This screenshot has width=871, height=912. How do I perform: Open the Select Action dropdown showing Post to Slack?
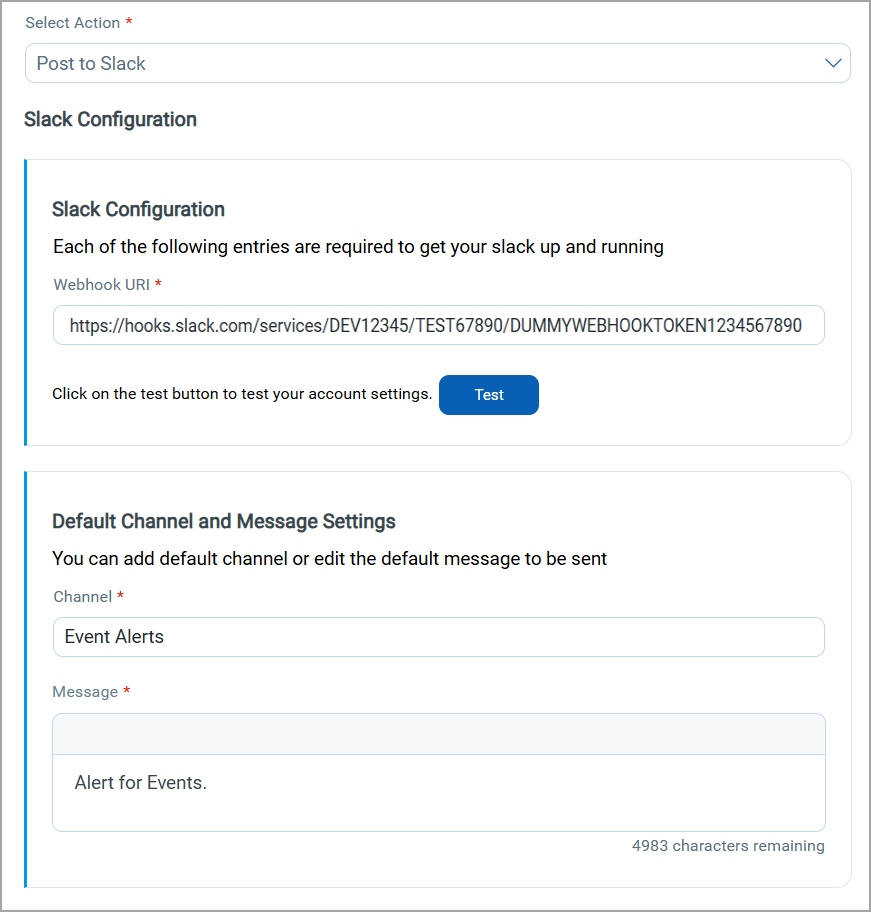coord(420,63)
